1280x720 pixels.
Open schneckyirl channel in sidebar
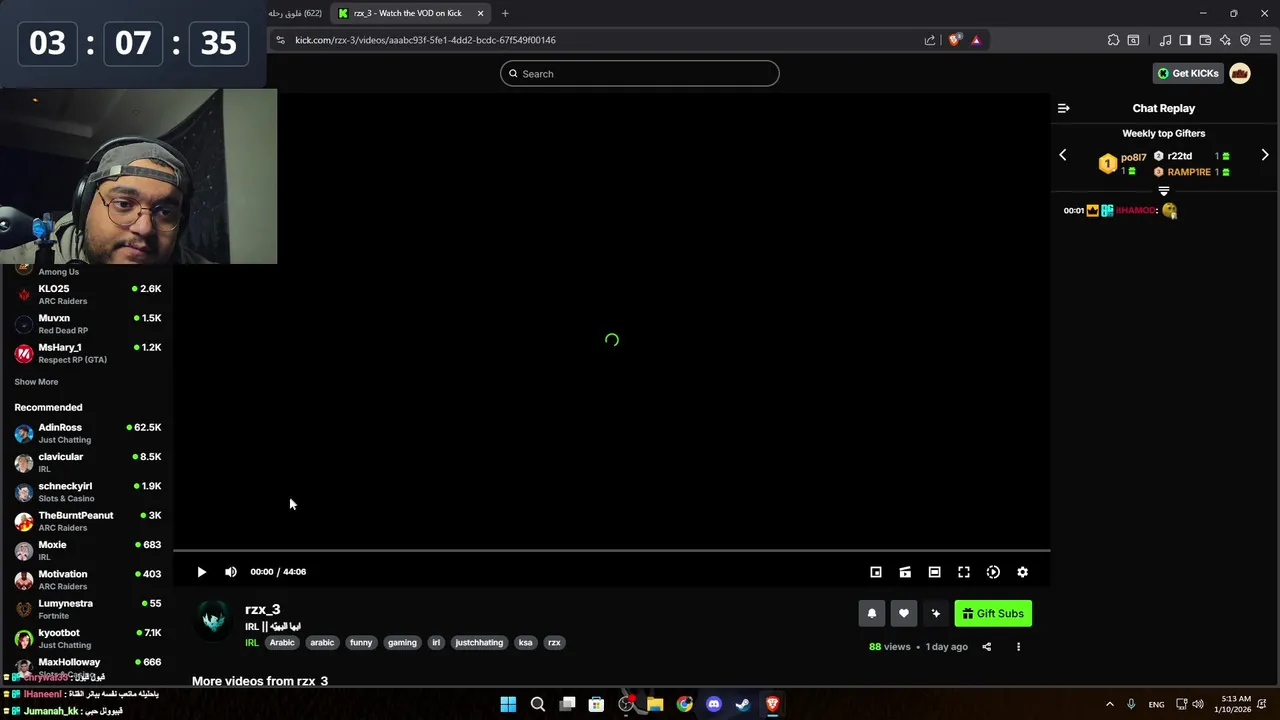[x=87, y=492]
